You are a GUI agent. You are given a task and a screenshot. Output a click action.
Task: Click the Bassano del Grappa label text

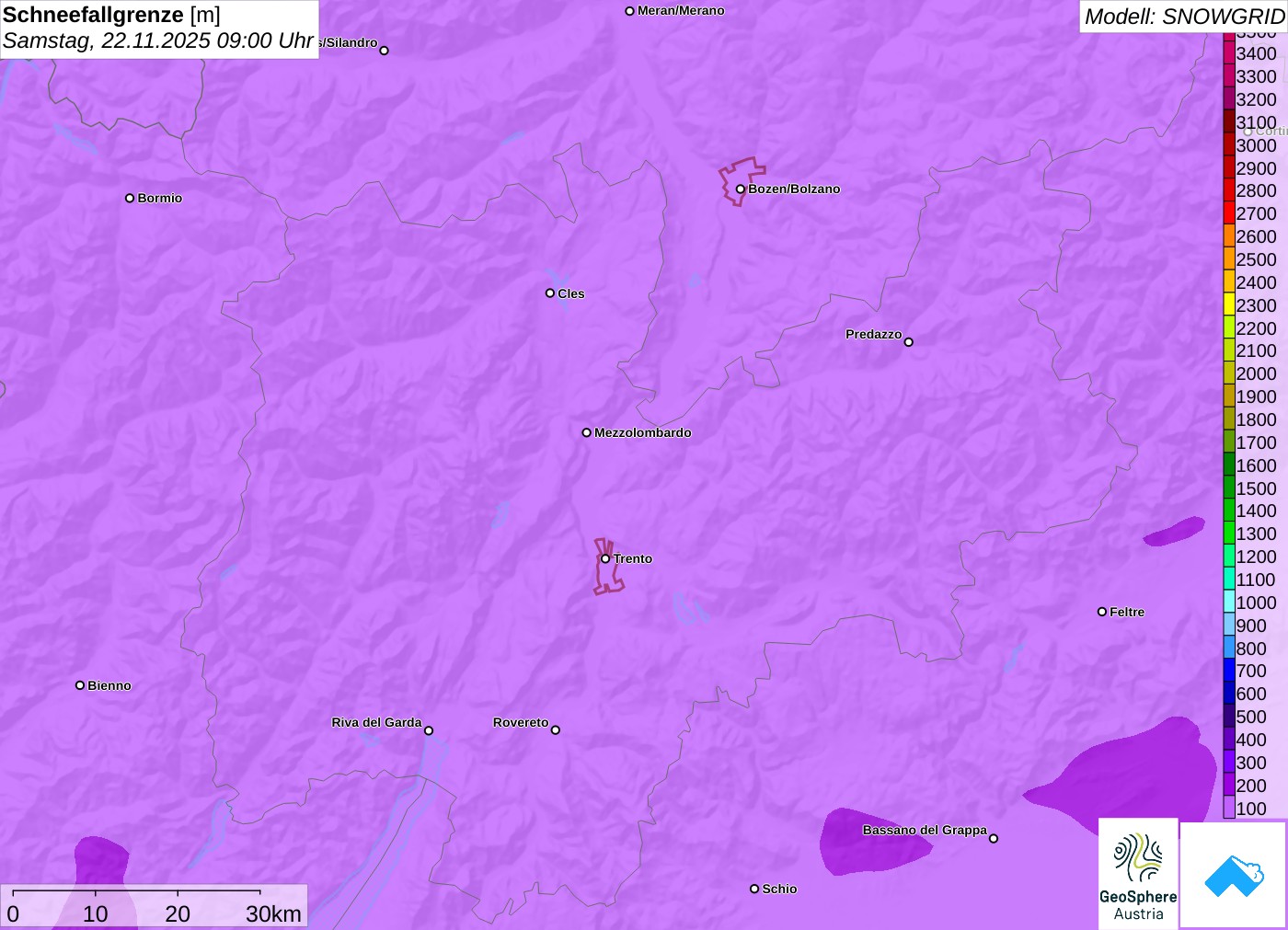[x=925, y=830]
